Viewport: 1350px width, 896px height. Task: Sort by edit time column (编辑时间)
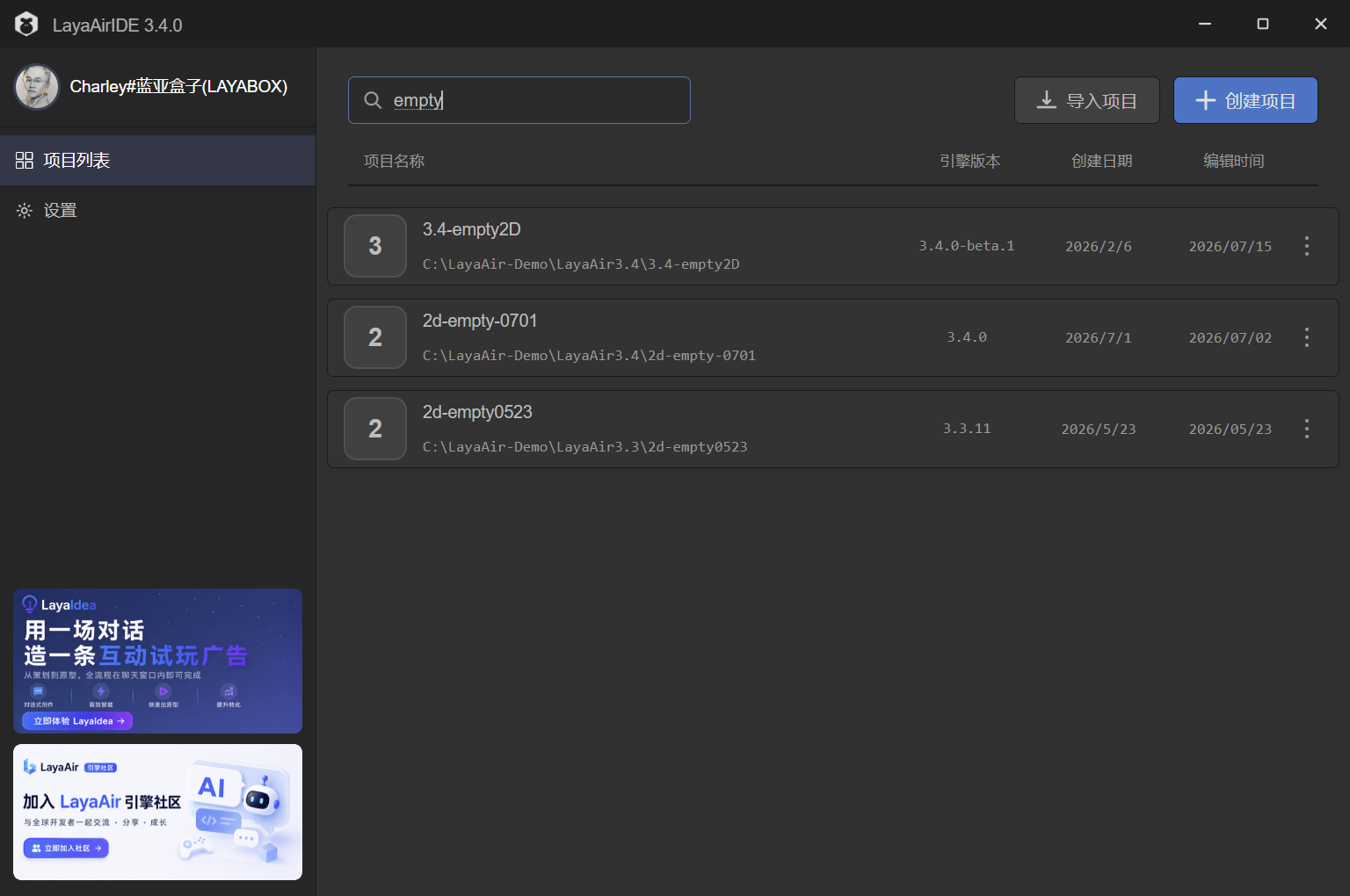coord(1233,161)
